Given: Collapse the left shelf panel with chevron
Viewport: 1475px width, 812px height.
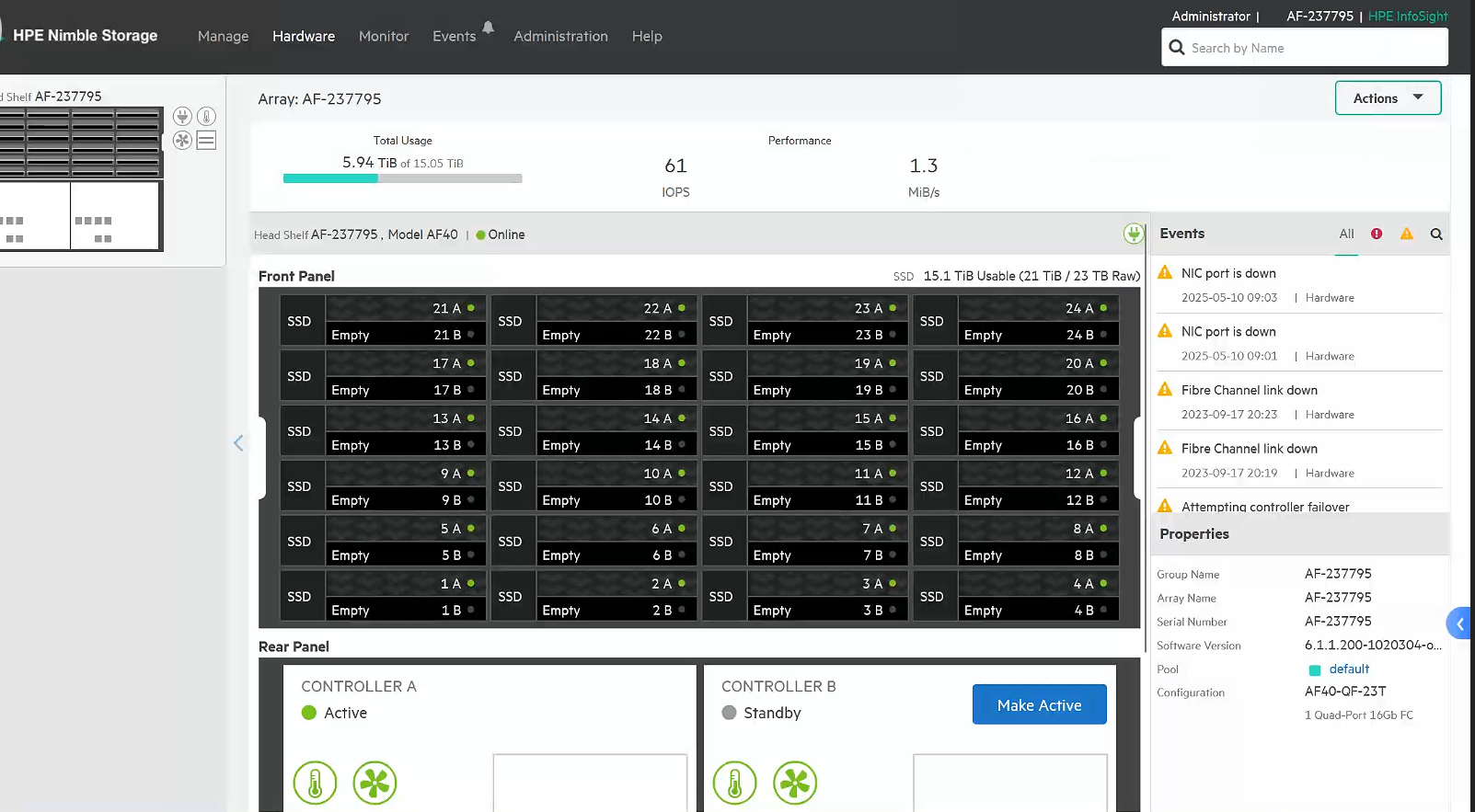Looking at the screenshot, I should 238,443.
